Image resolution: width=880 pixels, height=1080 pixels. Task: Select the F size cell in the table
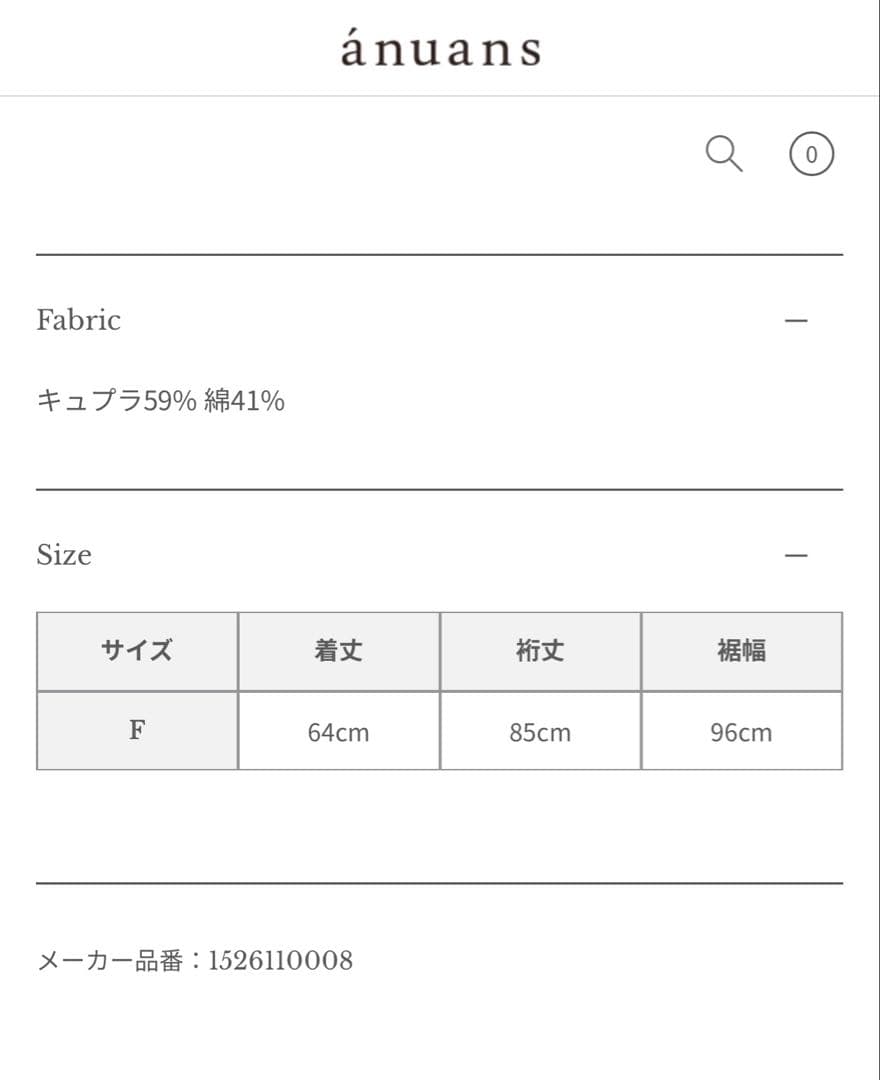click(x=137, y=730)
